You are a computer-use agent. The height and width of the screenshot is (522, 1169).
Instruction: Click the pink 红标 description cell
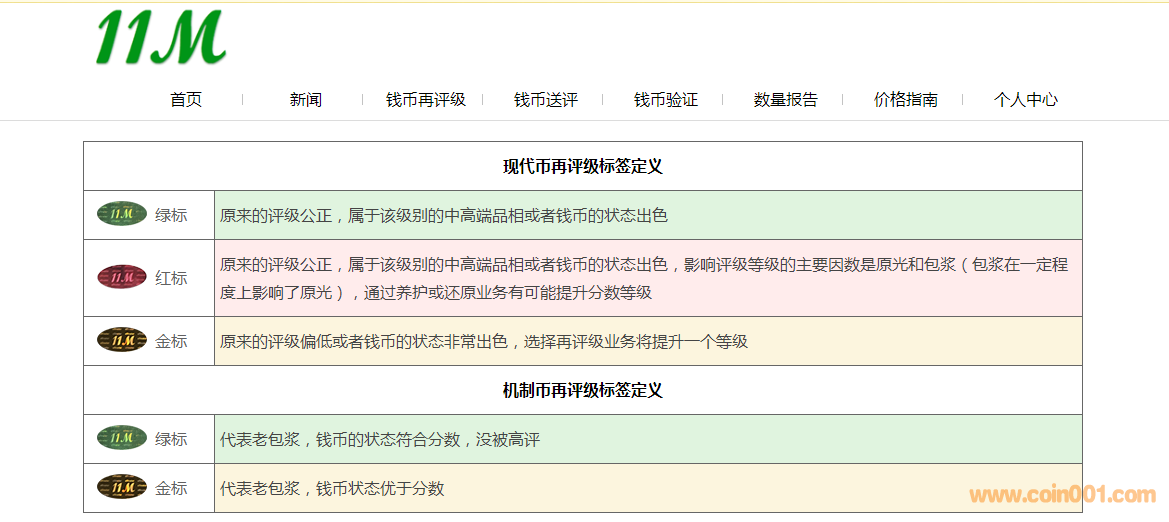pyautogui.click(x=647, y=278)
